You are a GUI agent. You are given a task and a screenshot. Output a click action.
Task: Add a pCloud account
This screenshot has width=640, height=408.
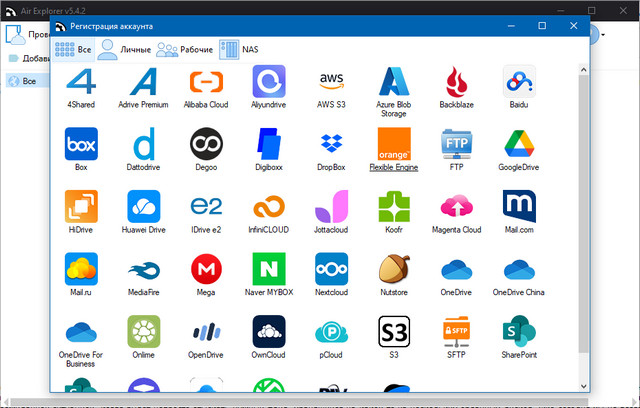(x=331, y=331)
